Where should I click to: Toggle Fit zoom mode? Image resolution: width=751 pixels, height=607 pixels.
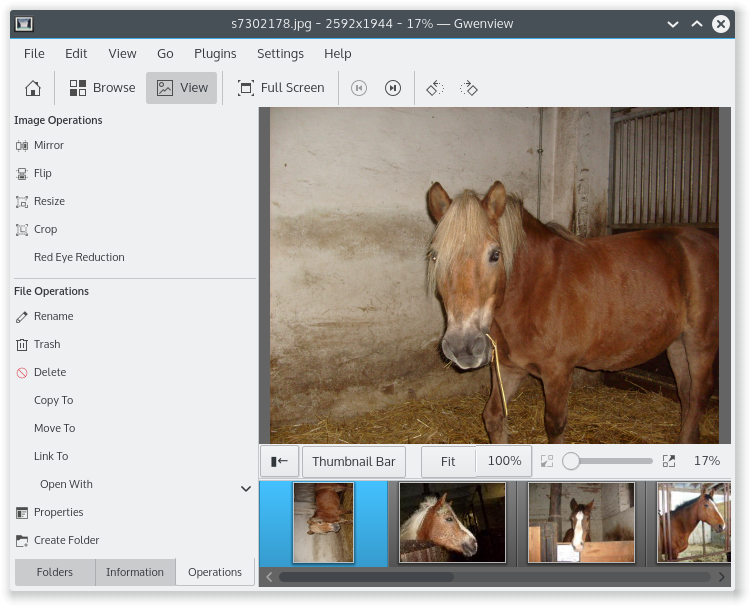click(x=448, y=461)
